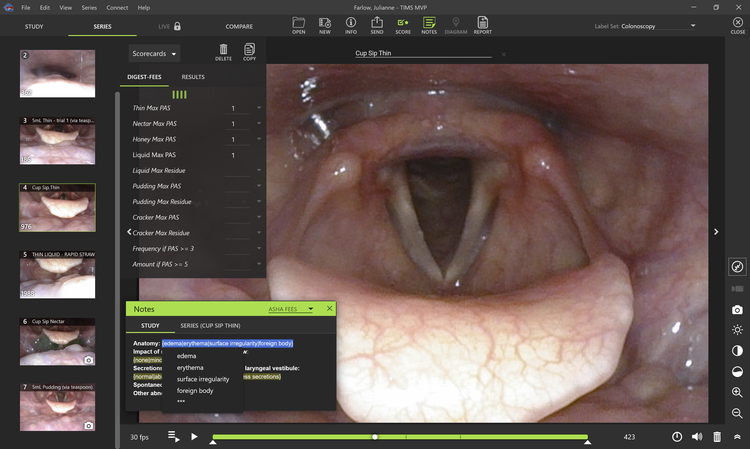The height and width of the screenshot is (449, 750).
Task: Move the playback position slider knob
Action: [375, 437]
